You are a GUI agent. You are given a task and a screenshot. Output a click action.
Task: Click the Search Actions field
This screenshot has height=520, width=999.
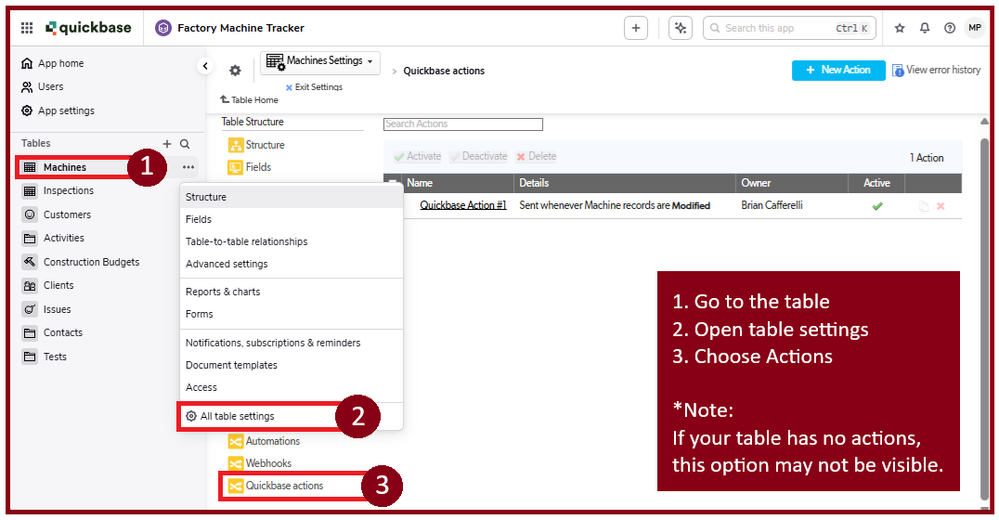tap(463, 124)
